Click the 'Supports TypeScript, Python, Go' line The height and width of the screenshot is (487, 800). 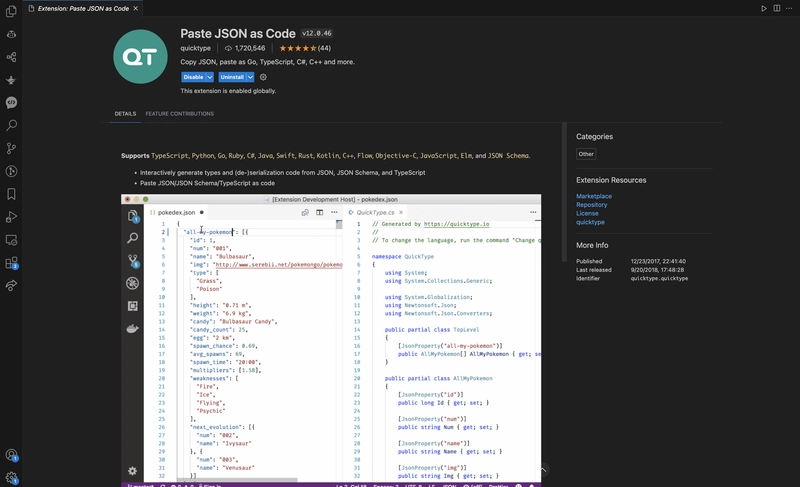[x=326, y=156]
